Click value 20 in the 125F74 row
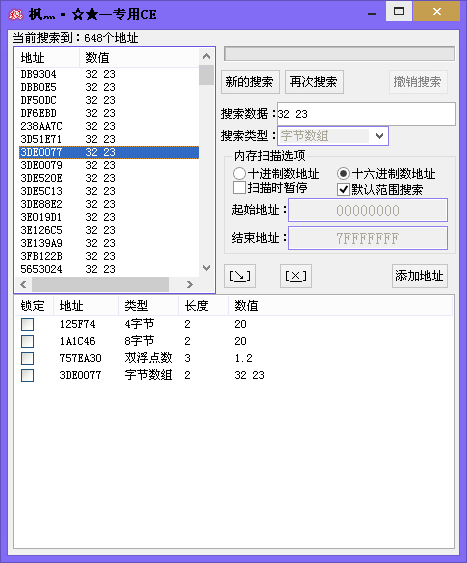467x563 pixels. (x=240, y=324)
